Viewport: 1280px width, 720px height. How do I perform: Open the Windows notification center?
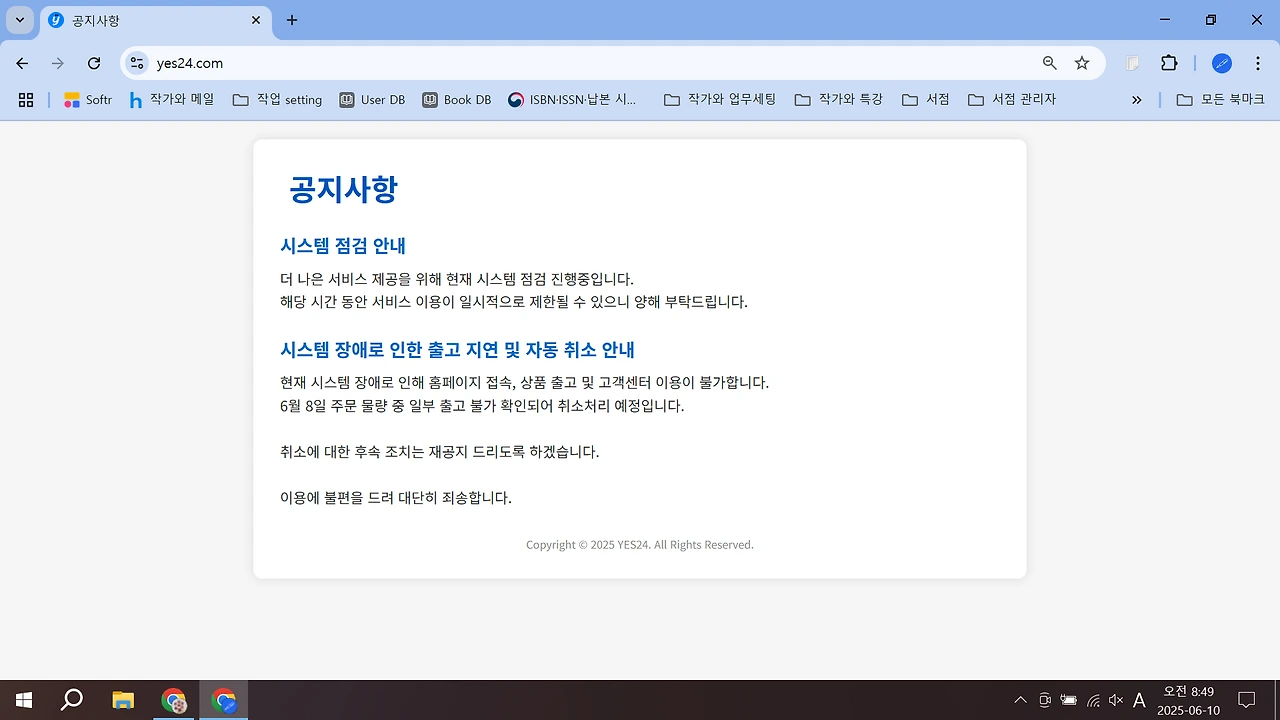click(x=1247, y=700)
